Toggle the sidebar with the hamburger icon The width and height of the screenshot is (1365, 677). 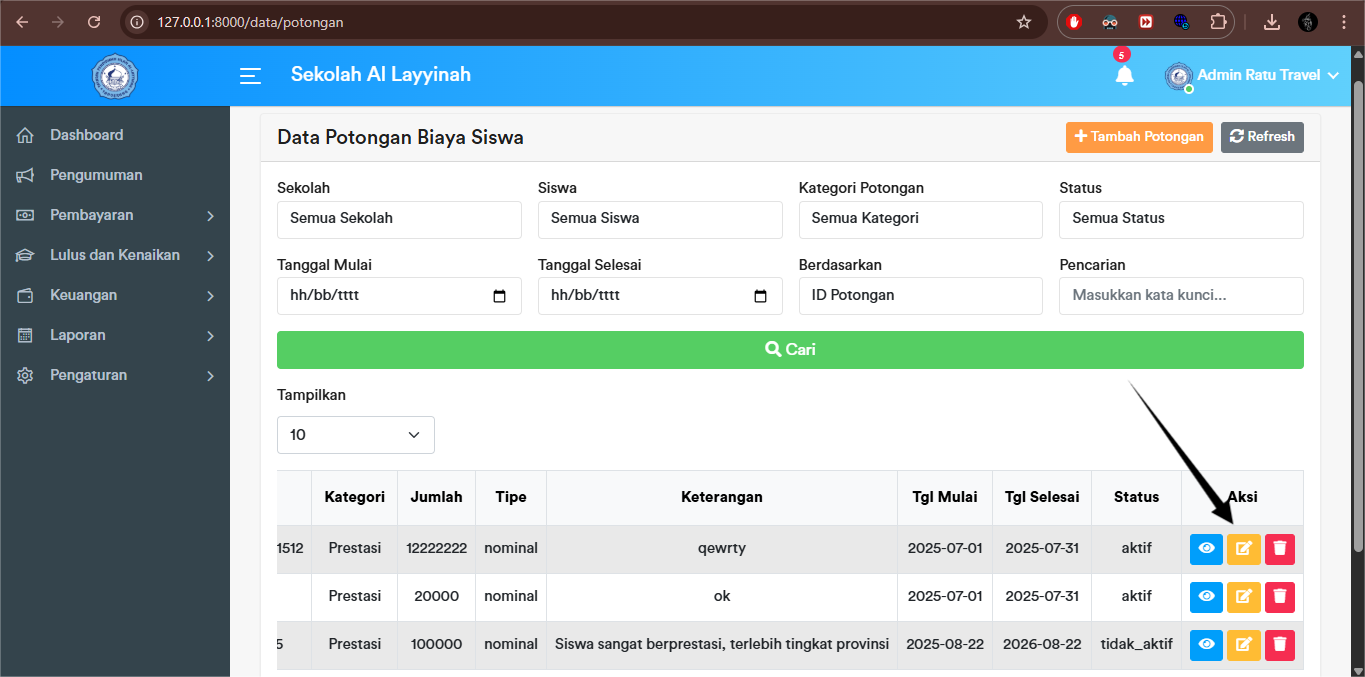click(x=249, y=75)
